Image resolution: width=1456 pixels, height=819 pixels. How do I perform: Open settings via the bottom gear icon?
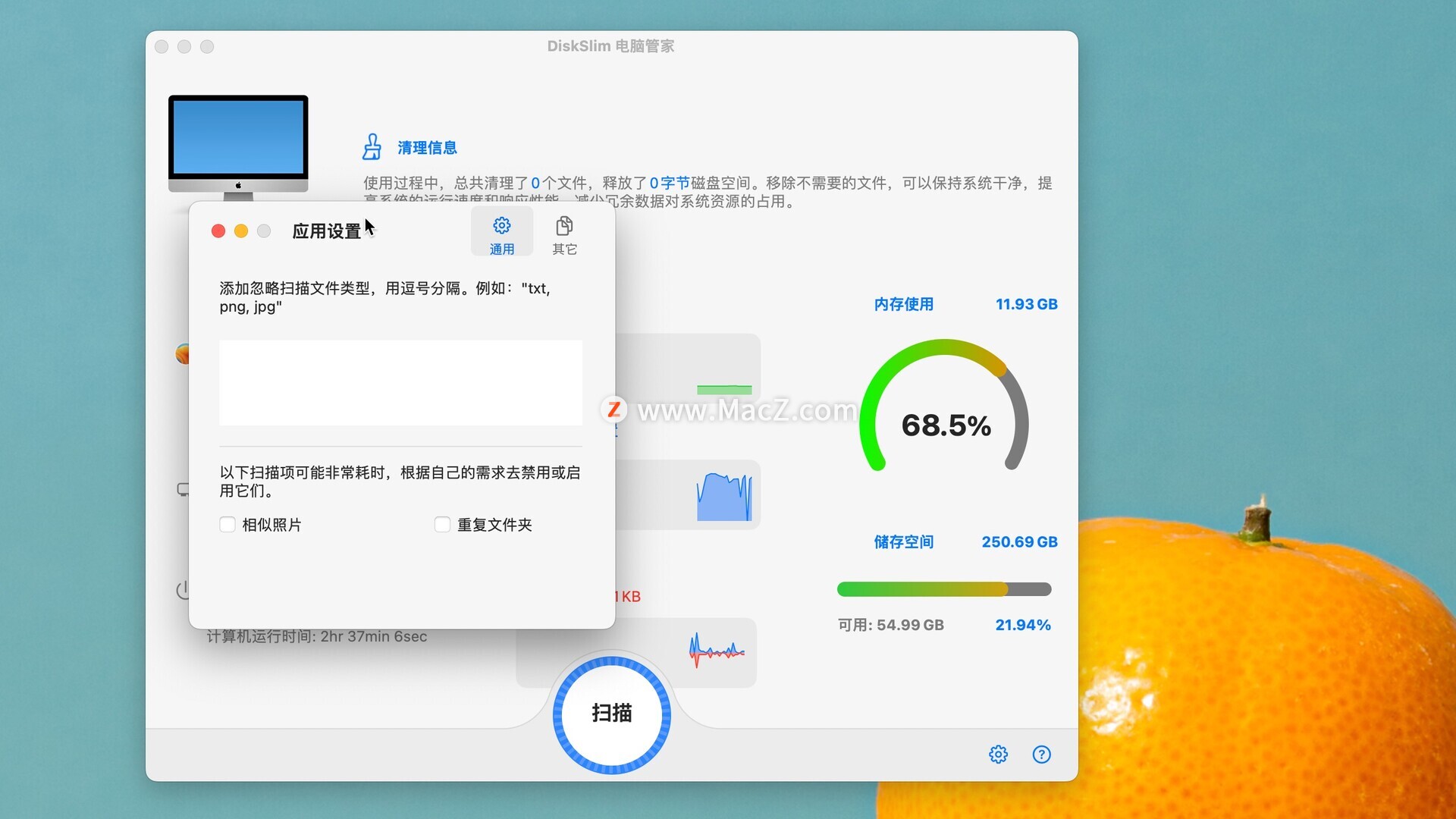(998, 755)
